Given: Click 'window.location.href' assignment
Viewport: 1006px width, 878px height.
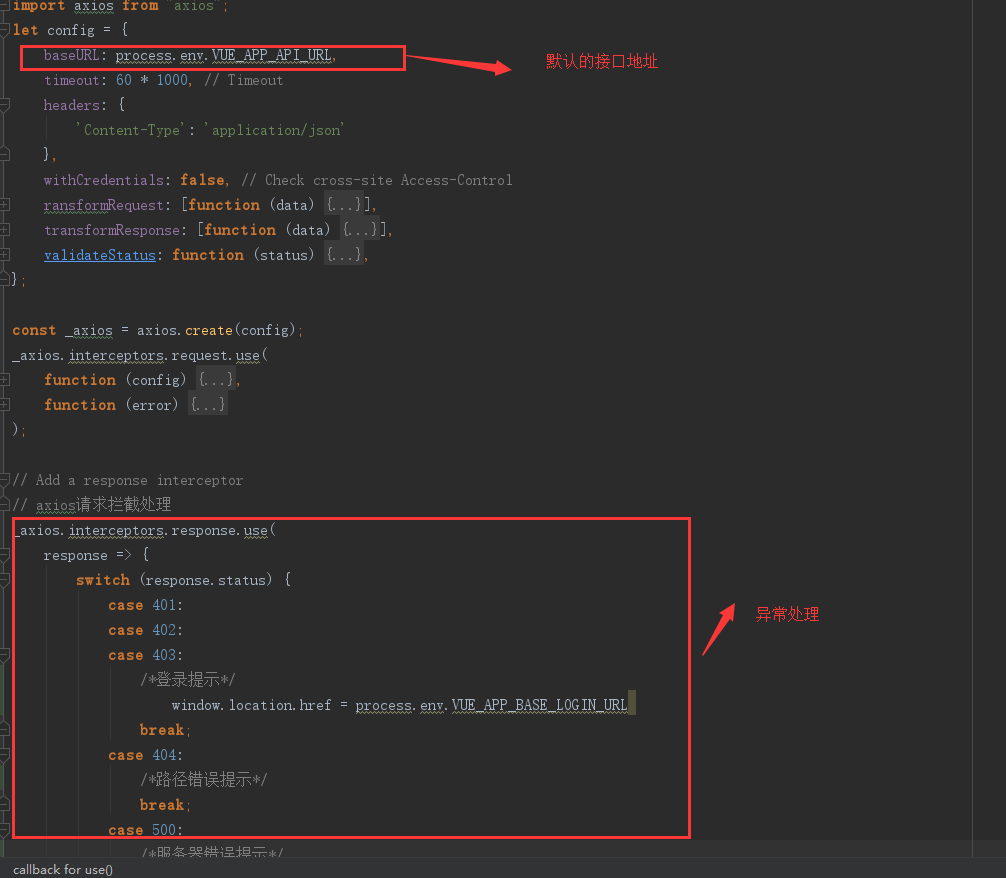Looking at the screenshot, I should click(x=252, y=705).
